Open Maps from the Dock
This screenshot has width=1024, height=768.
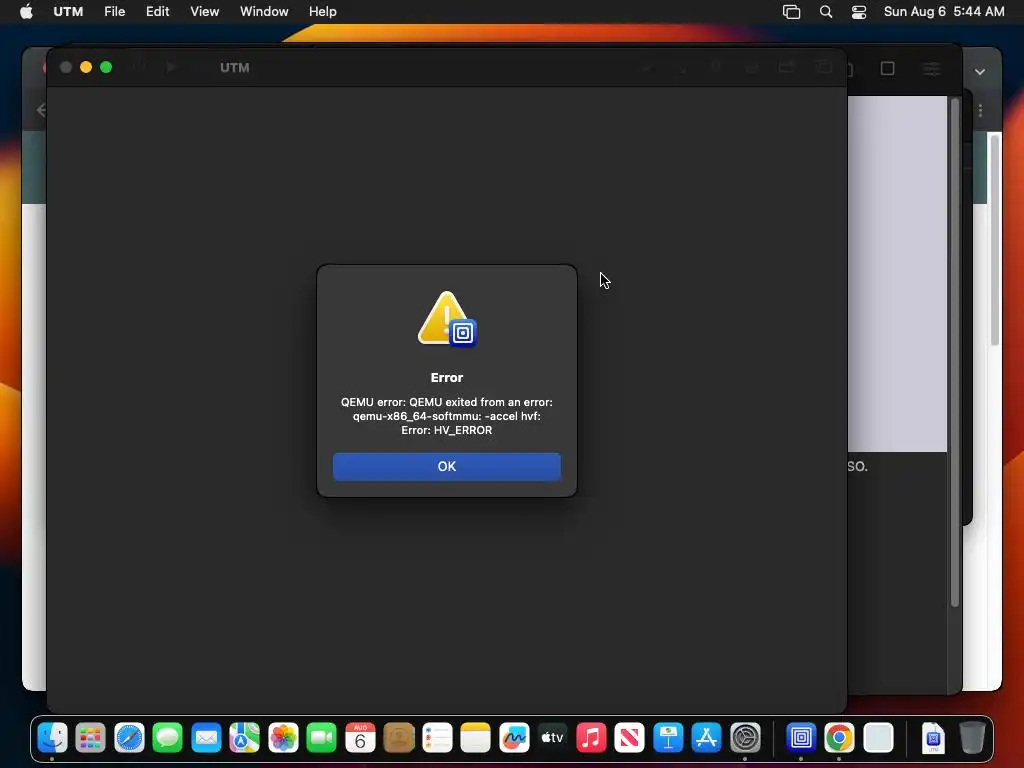244,738
